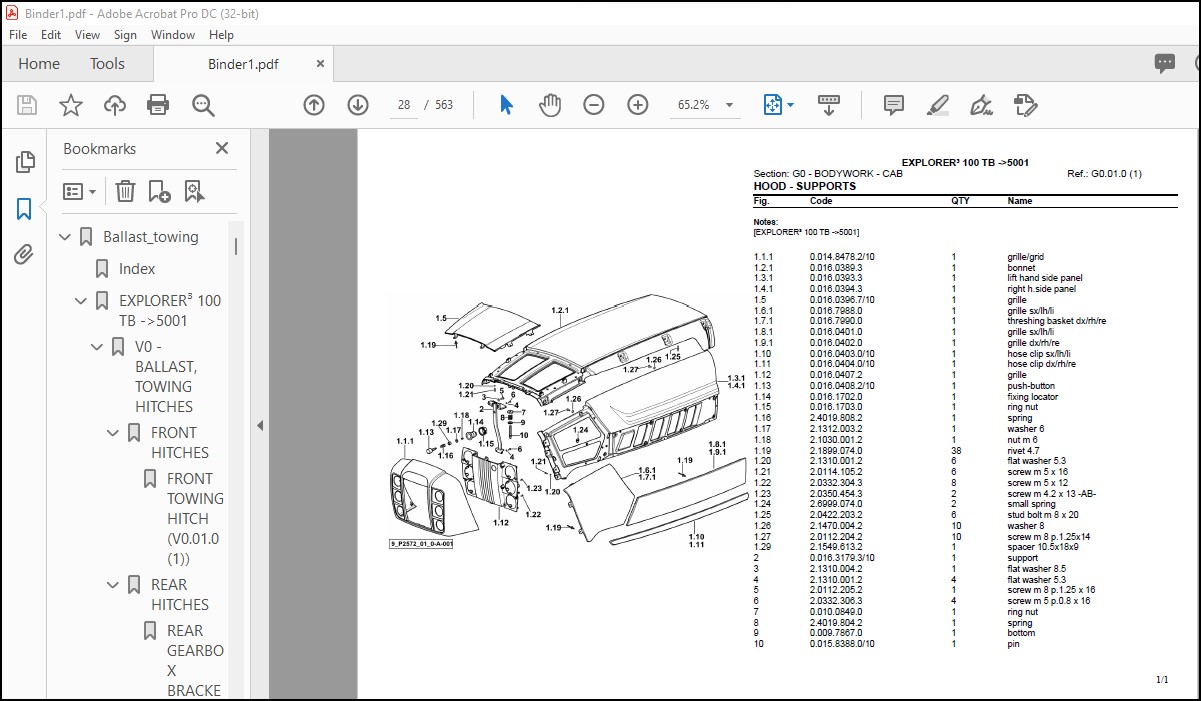Collapse the navigation pane with left arrow
The image size is (1201, 701).
[x=259, y=425]
